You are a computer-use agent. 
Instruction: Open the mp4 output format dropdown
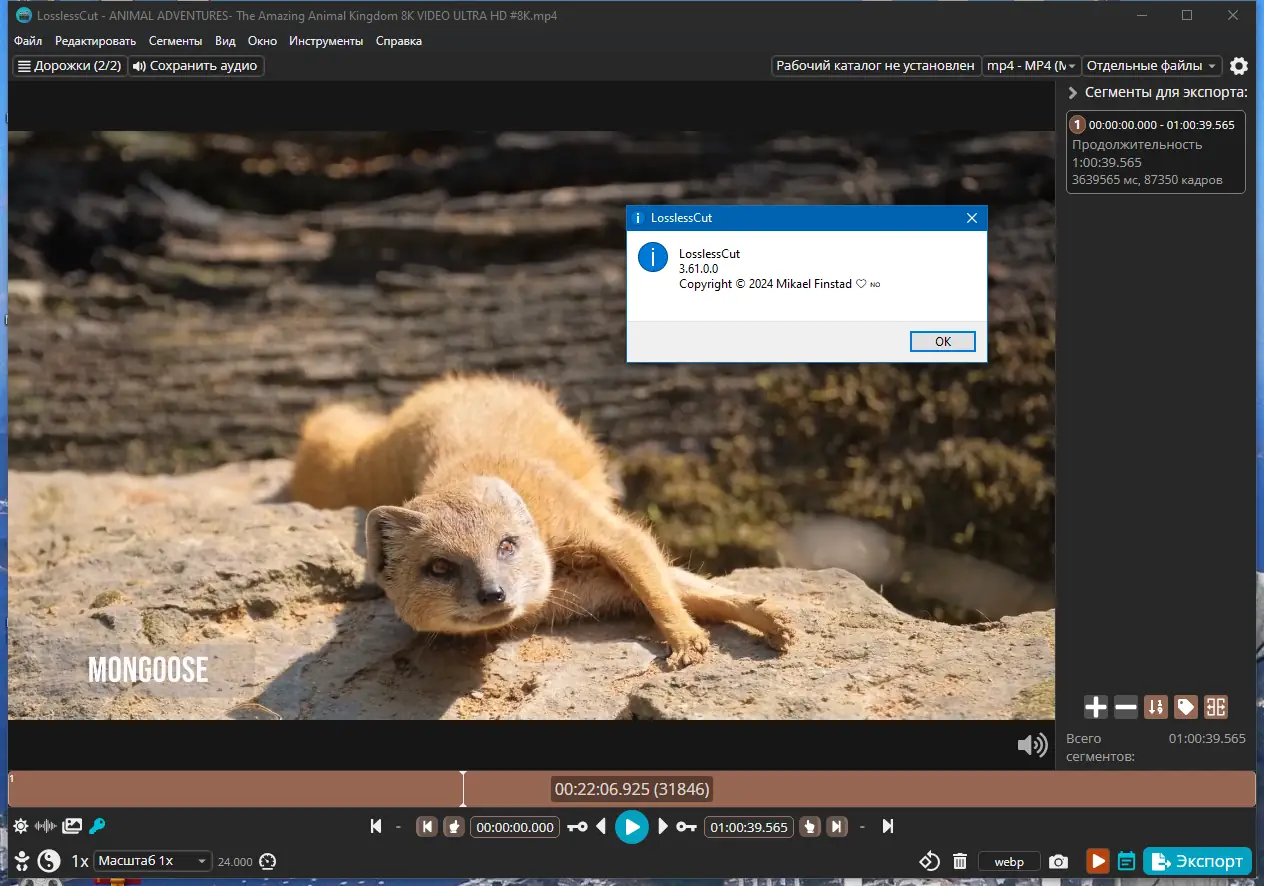1031,66
